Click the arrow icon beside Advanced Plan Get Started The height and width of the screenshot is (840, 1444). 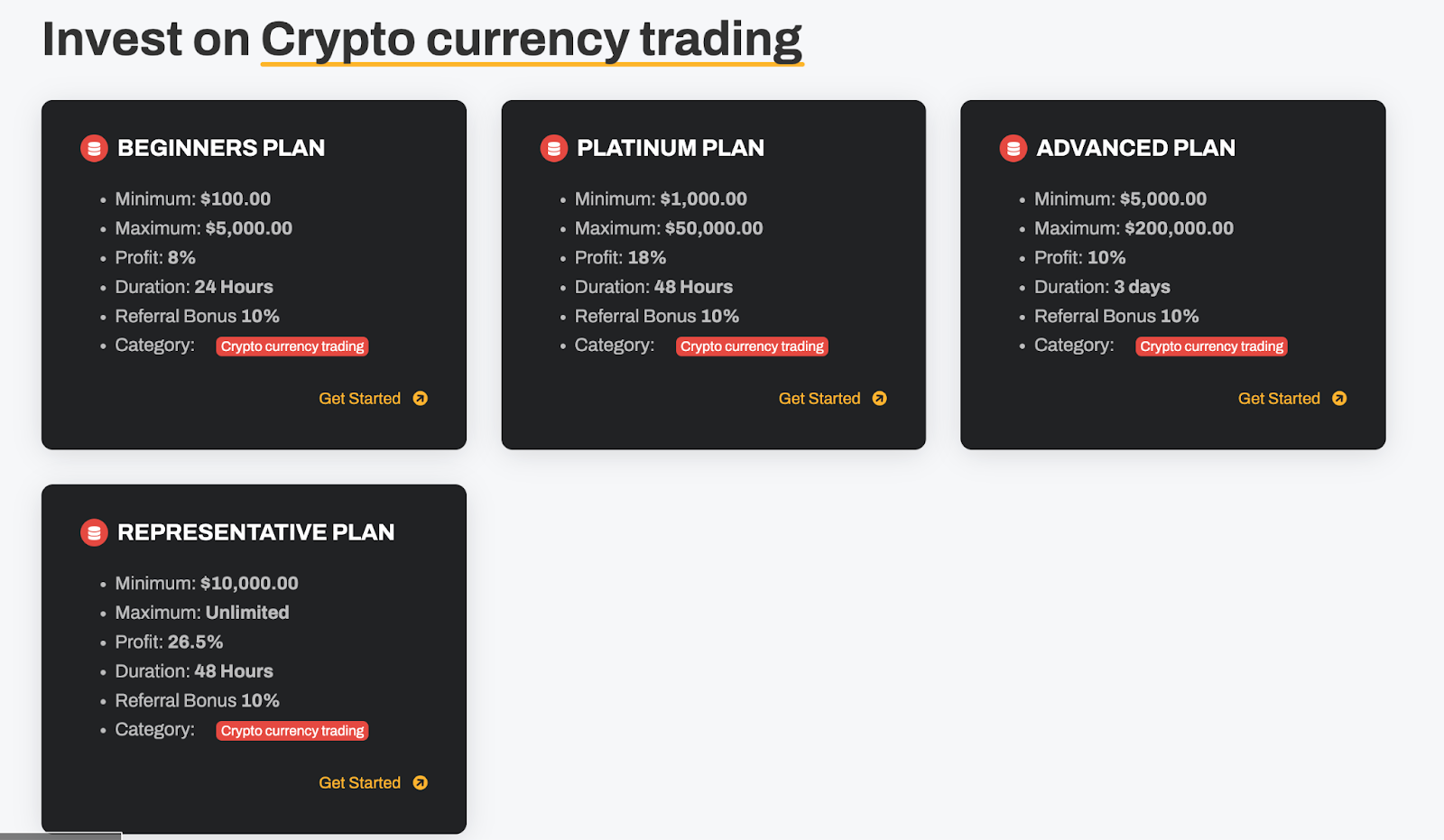[x=1340, y=398]
